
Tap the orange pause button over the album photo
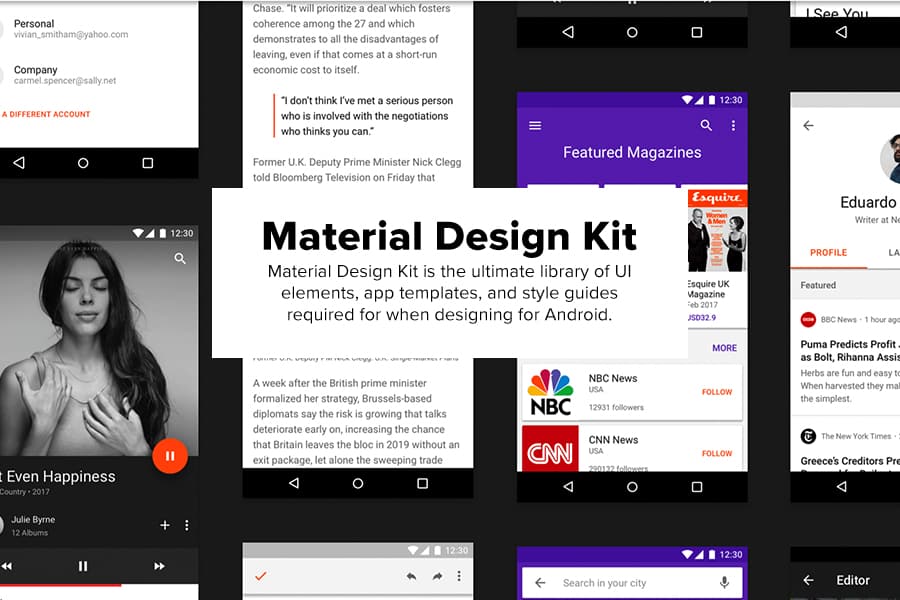pos(170,456)
